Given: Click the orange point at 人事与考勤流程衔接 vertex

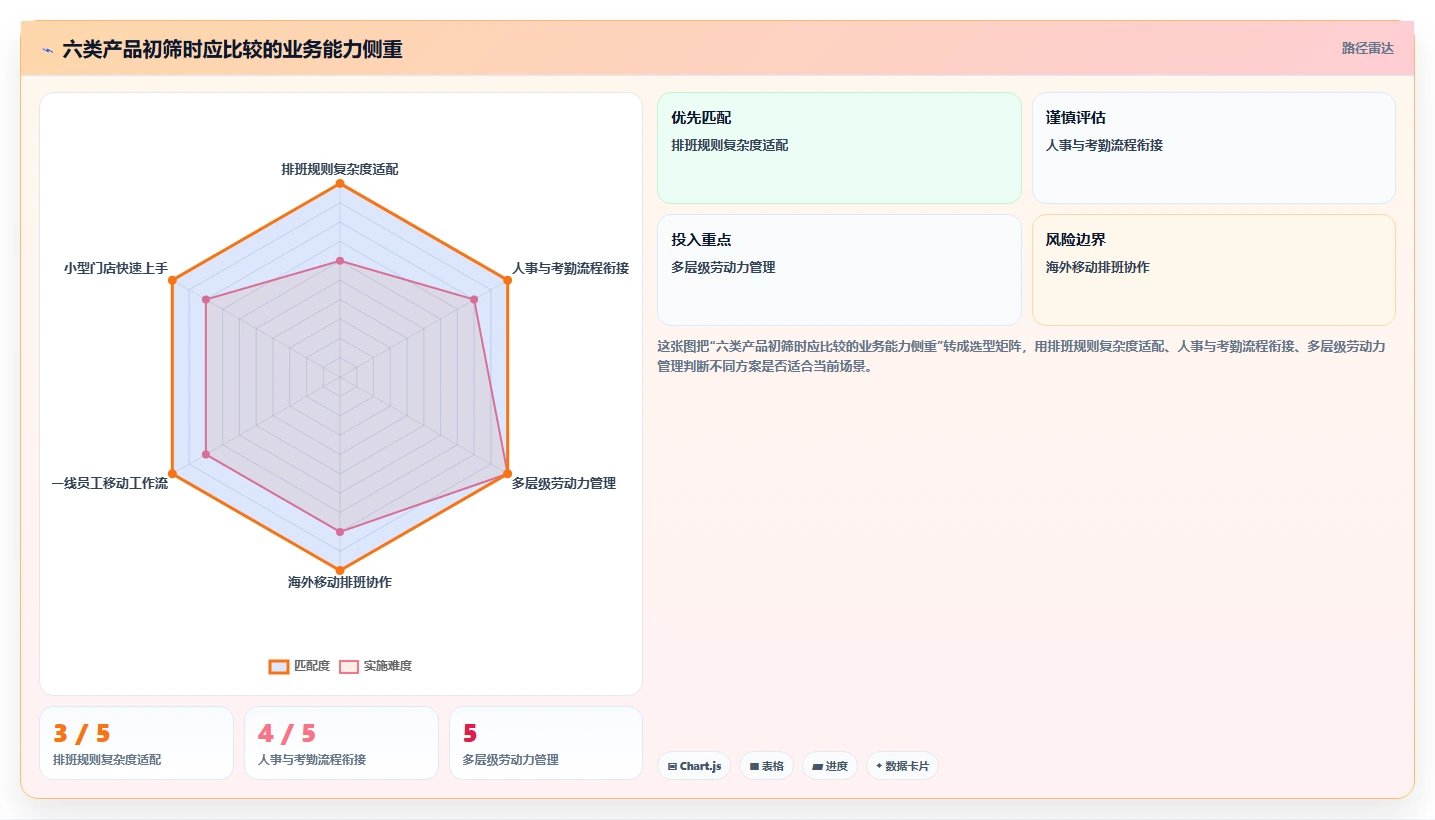Looking at the screenshot, I should [x=507, y=281].
